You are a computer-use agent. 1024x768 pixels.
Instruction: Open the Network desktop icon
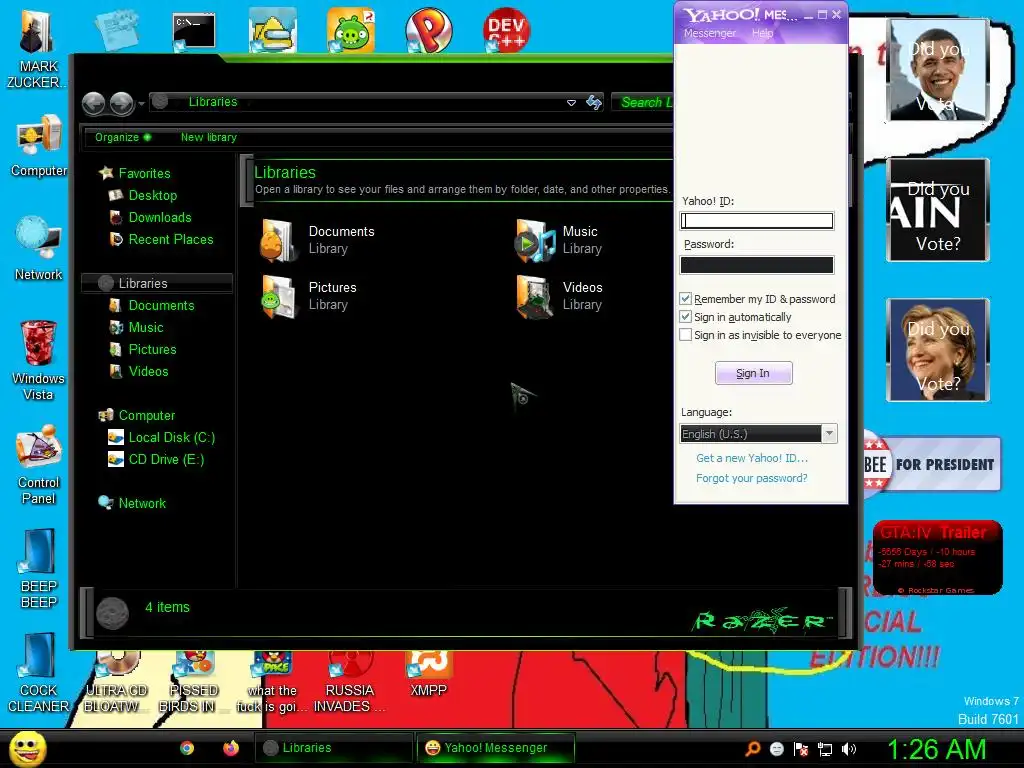tap(39, 249)
